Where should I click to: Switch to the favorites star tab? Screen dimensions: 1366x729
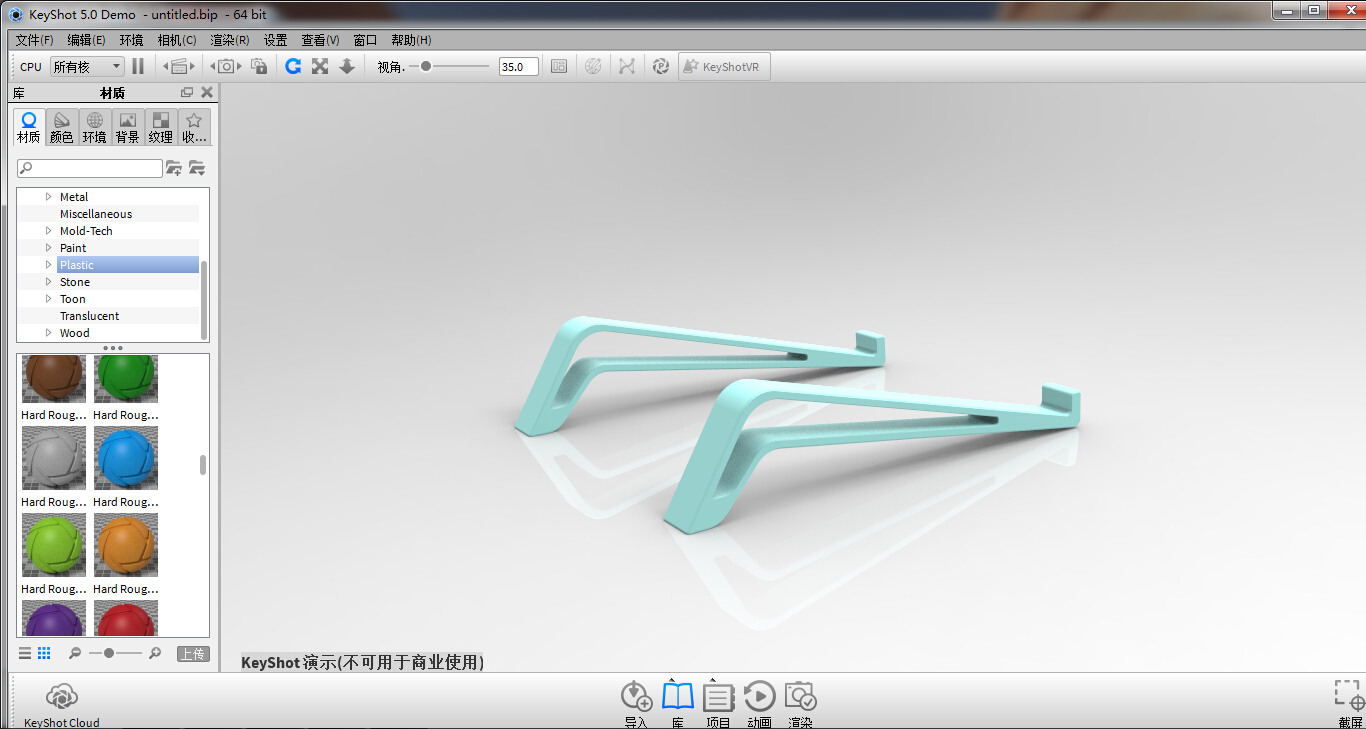[x=194, y=128]
